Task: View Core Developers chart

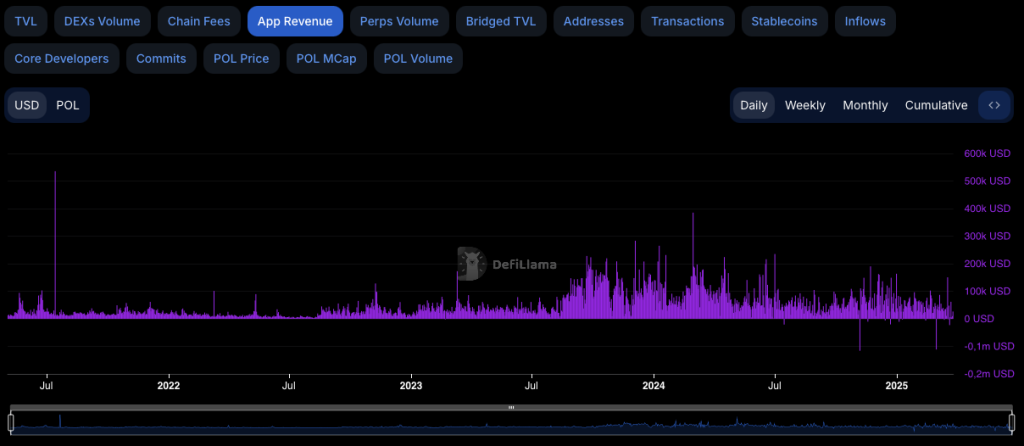Action: coord(61,59)
